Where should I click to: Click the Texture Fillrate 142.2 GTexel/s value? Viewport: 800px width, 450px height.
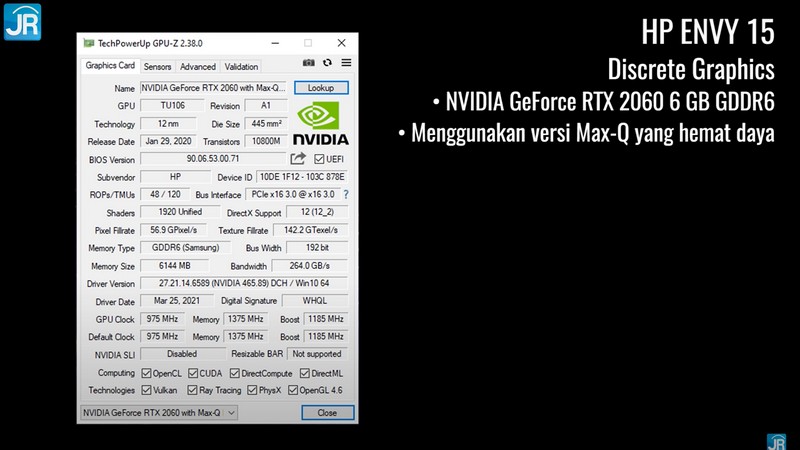click(x=311, y=230)
